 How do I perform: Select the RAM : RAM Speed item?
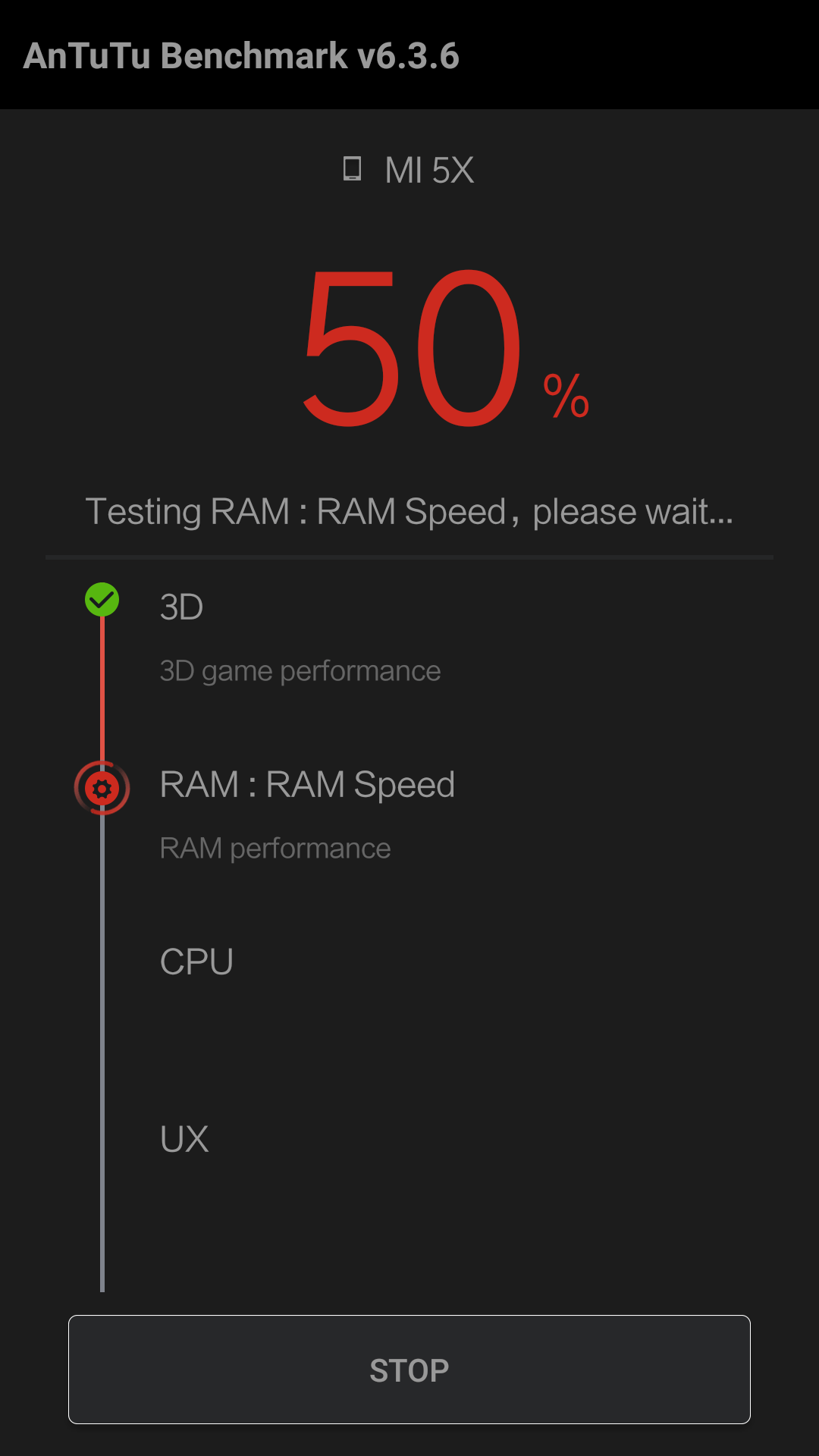(x=307, y=785)
